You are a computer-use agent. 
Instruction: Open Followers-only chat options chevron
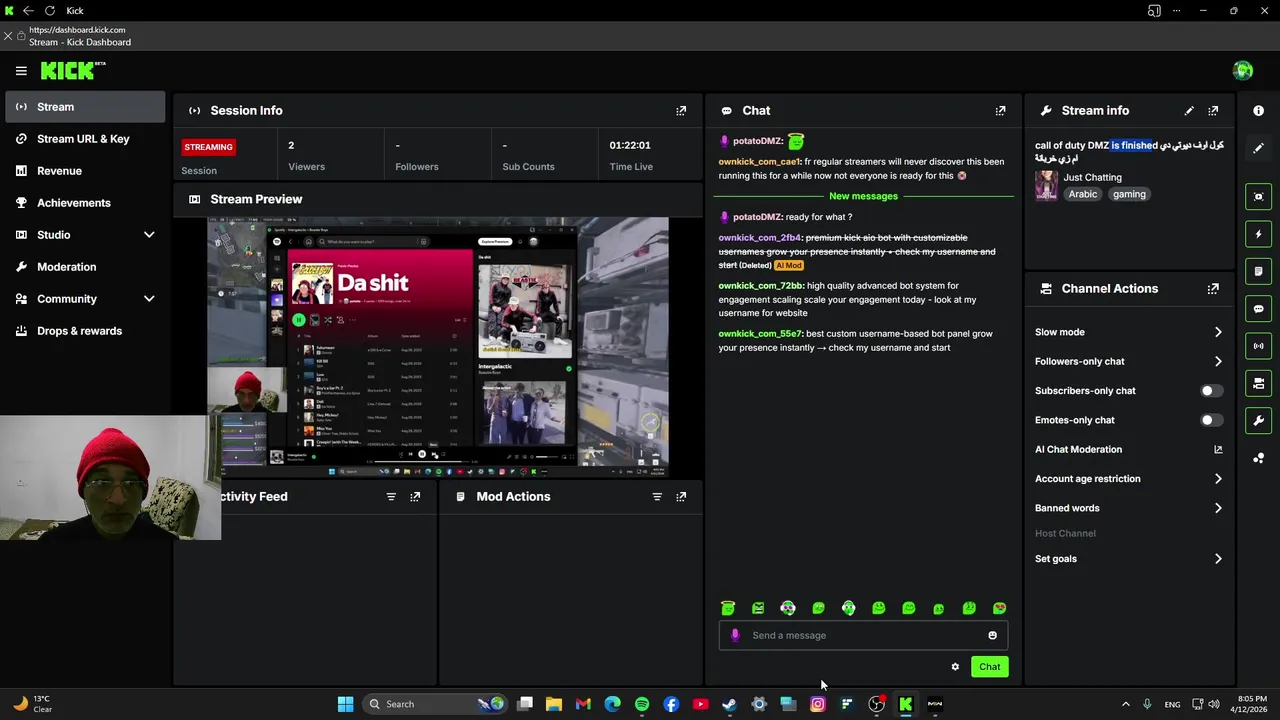coord(1218,361)
